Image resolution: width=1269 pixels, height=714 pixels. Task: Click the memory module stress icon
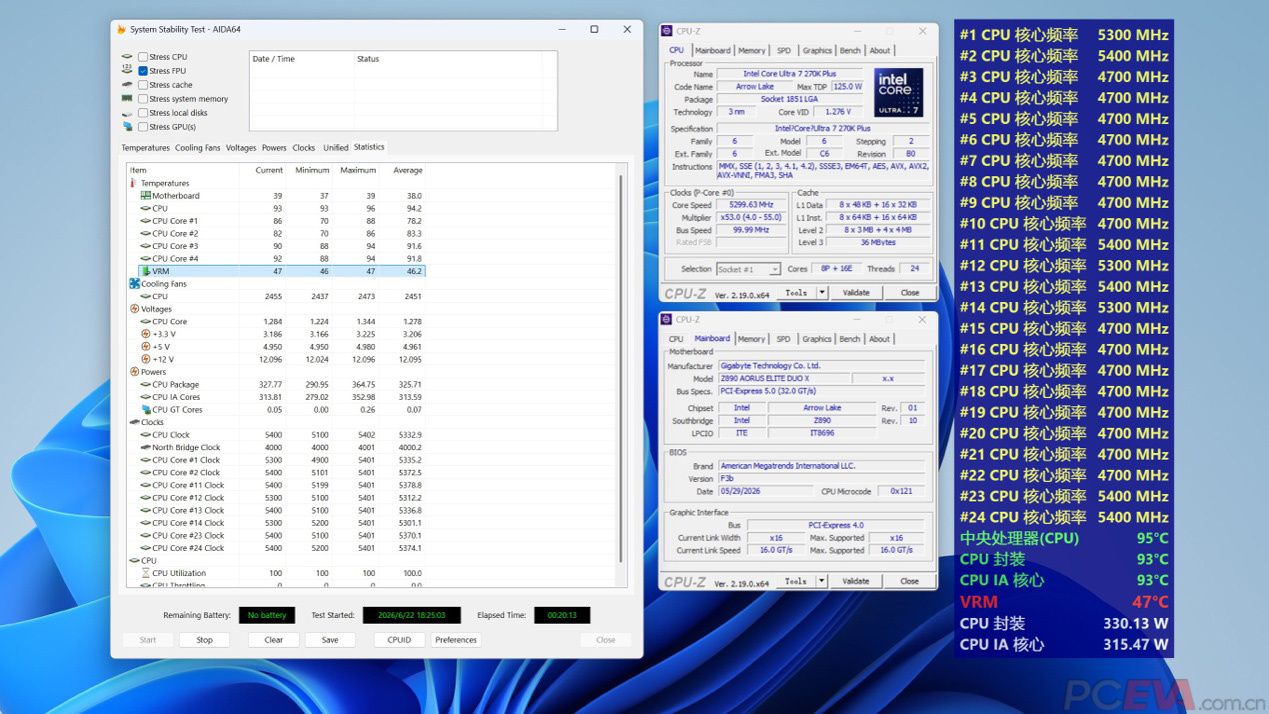click(x=127, y=99)
